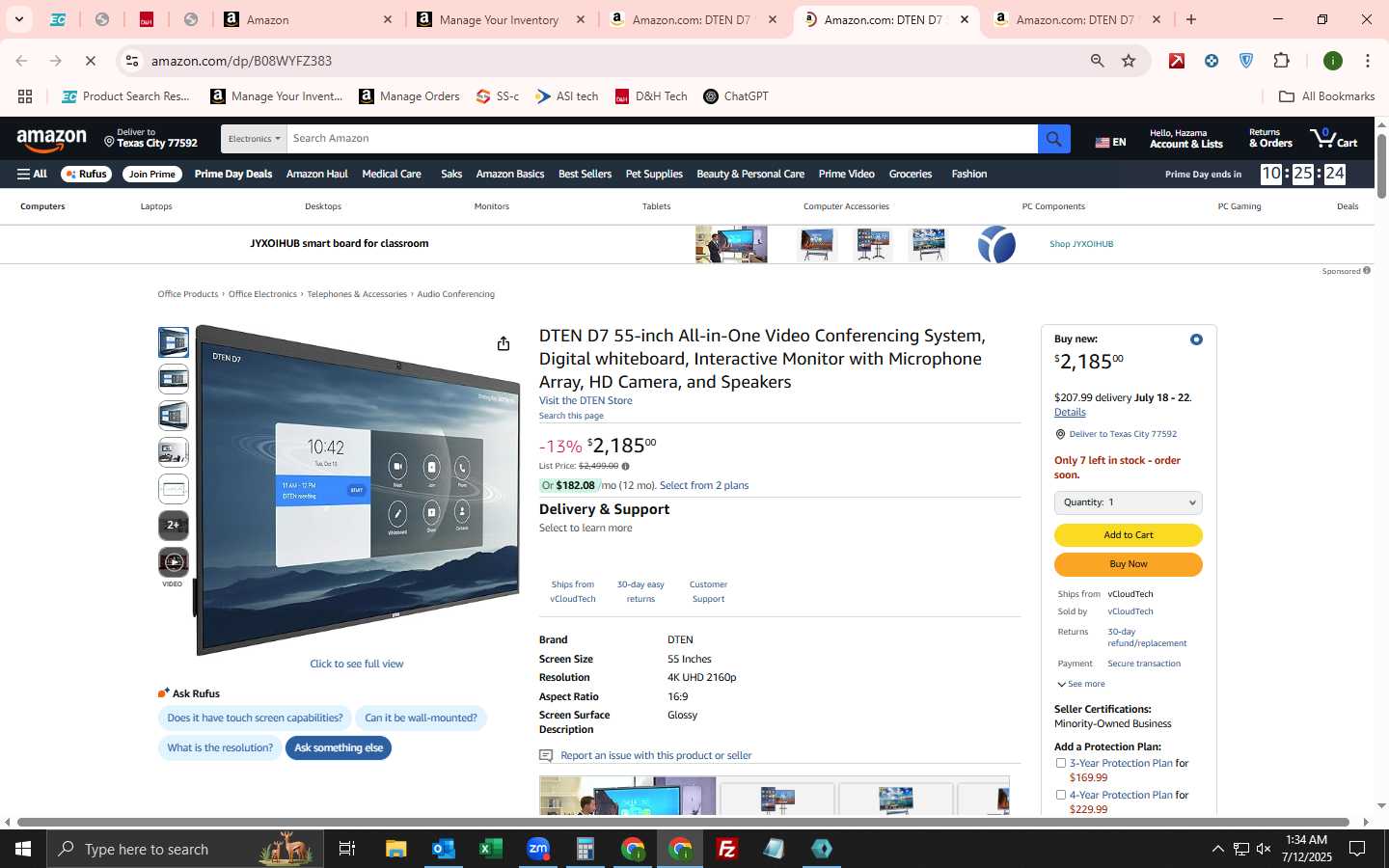Click the horizontal page scrollbar
This screenshot has width=1389, height=868.
[683, 823]
